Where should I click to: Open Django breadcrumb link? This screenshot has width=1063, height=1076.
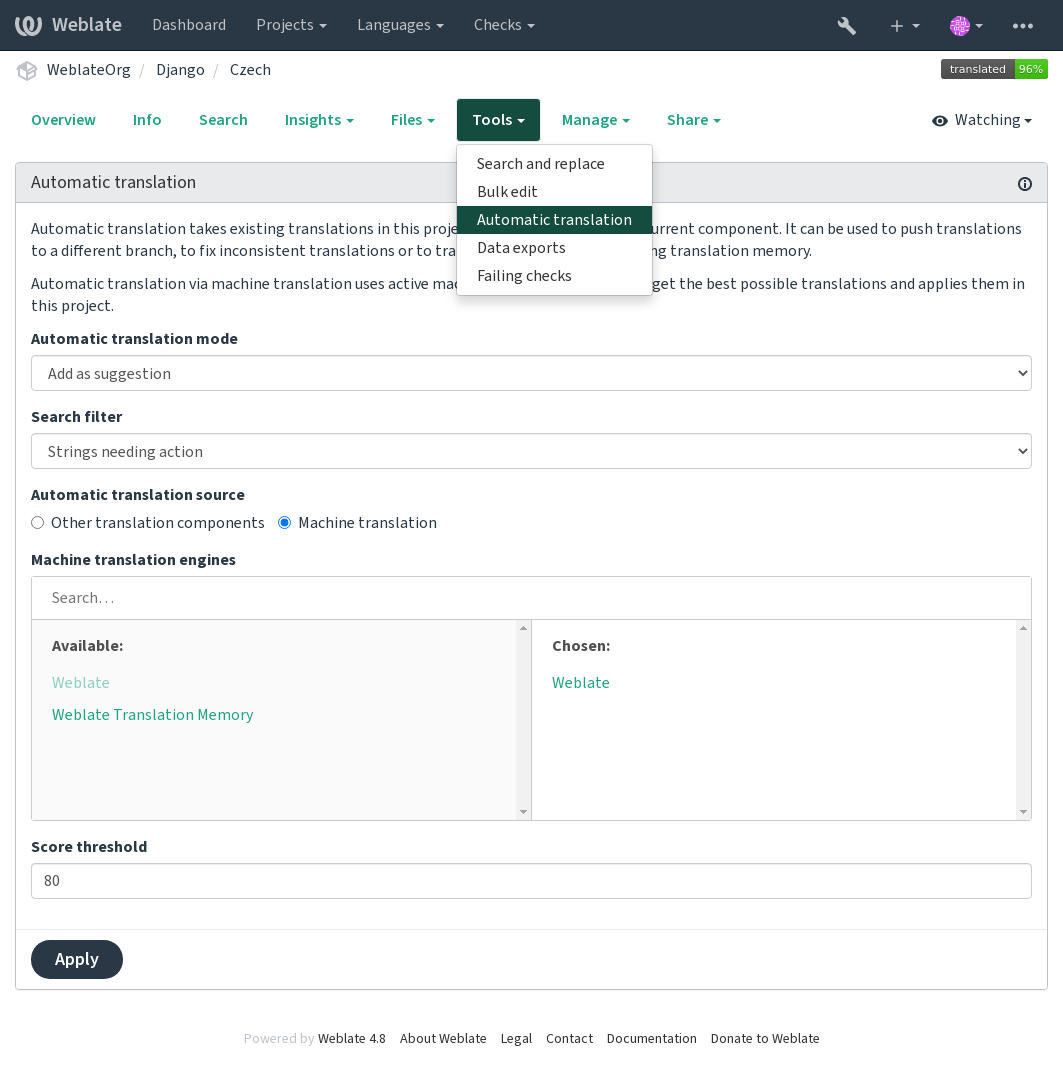point(180,70)
